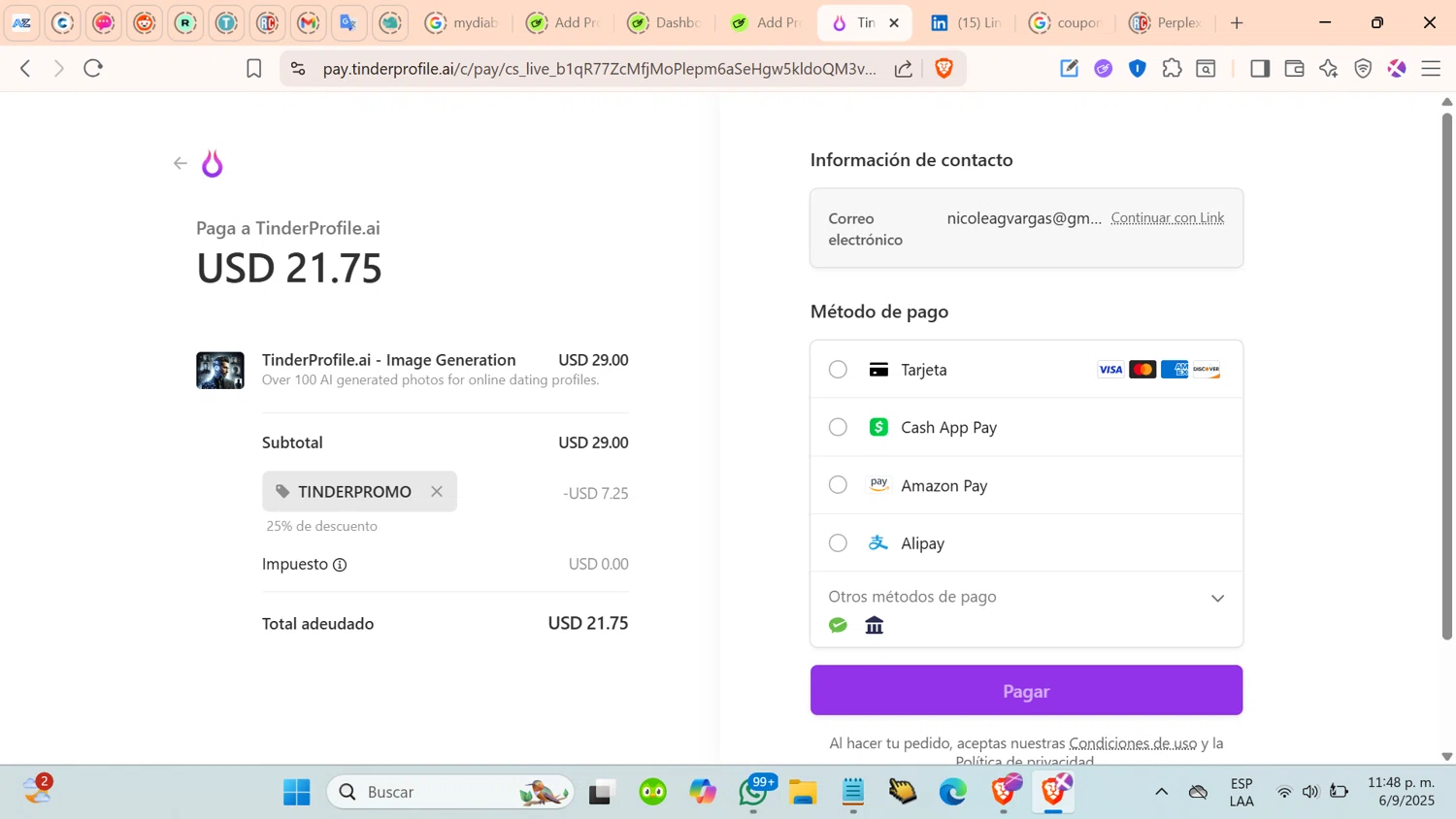
Task: Open the Condiciones de uso link
Action: [x=1133, y=743]
